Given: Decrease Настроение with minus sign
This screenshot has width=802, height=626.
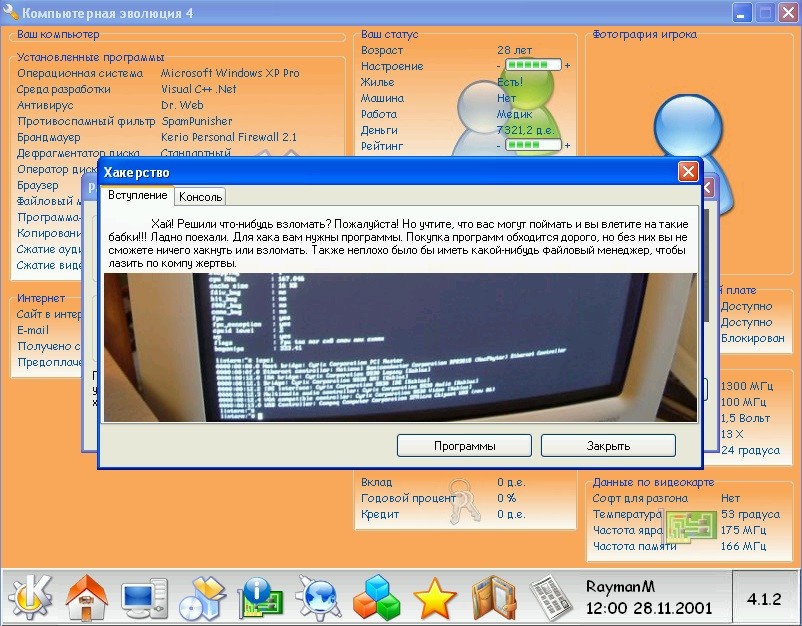Looking at the screenshot, I should 498,65.
